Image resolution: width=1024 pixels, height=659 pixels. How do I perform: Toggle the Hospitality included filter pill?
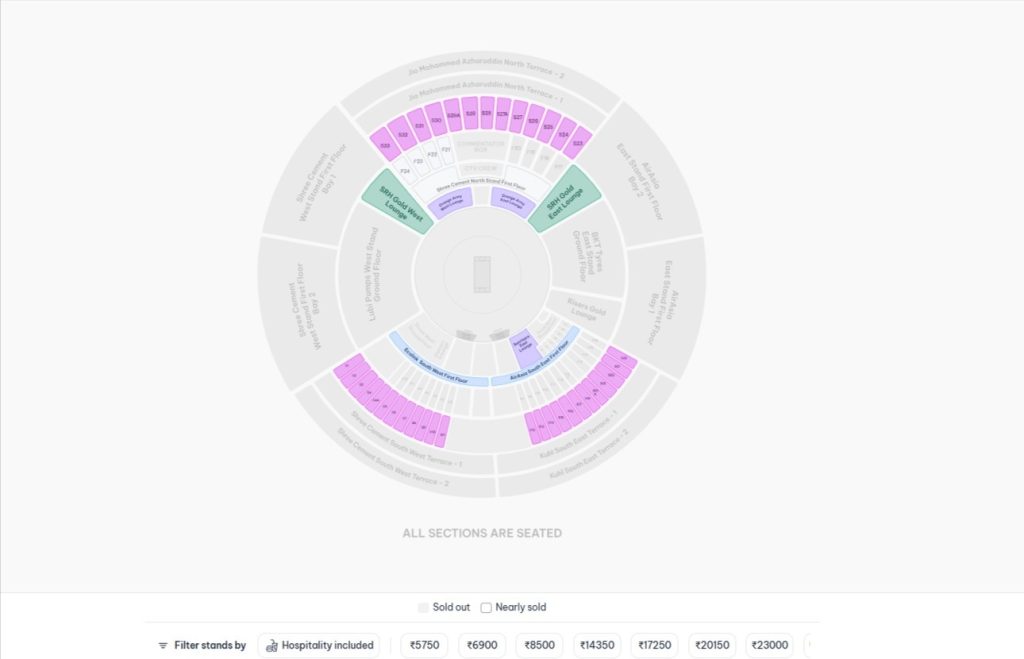318,645
